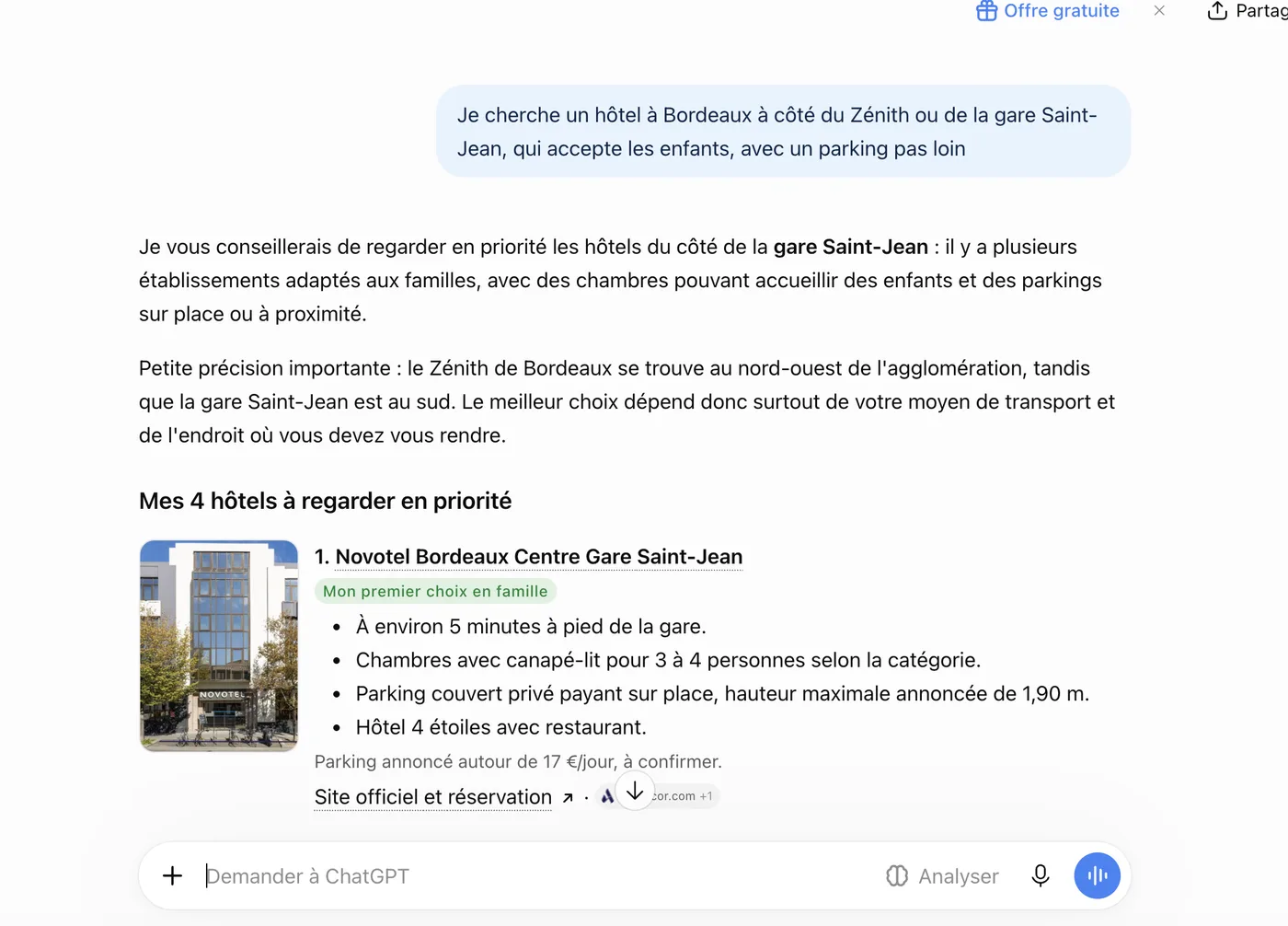
Task: Click the gift icon beside Offre gratuite
Action: pyautogui.click(x=986, y=11)
